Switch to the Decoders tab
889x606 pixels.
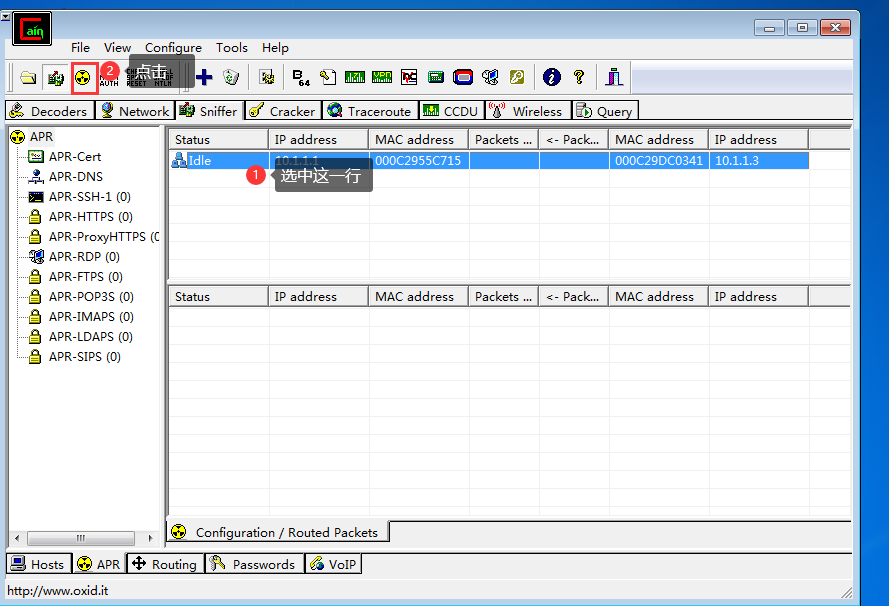(x=50, y=111)
